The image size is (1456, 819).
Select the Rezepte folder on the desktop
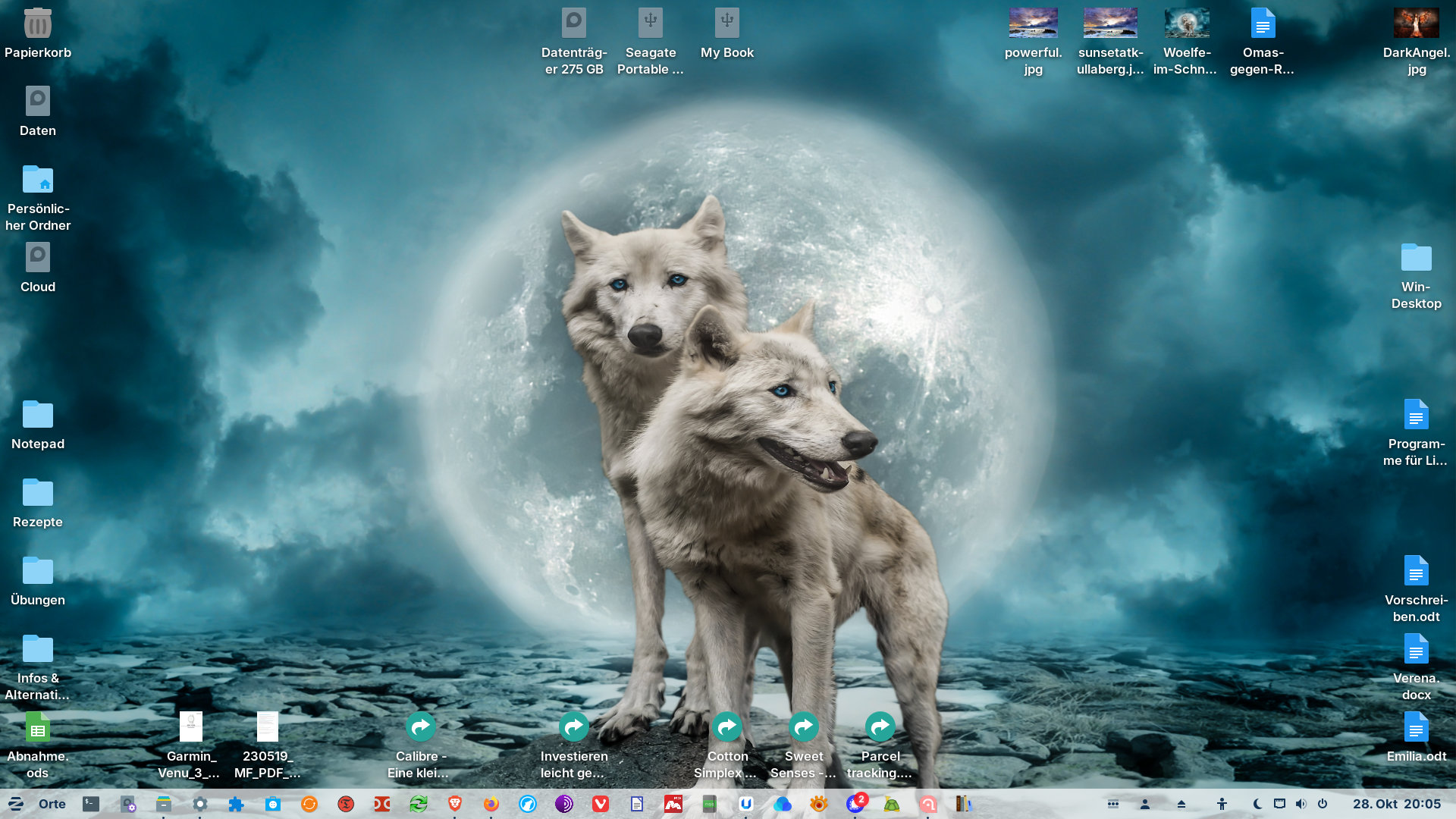(37, 493)
